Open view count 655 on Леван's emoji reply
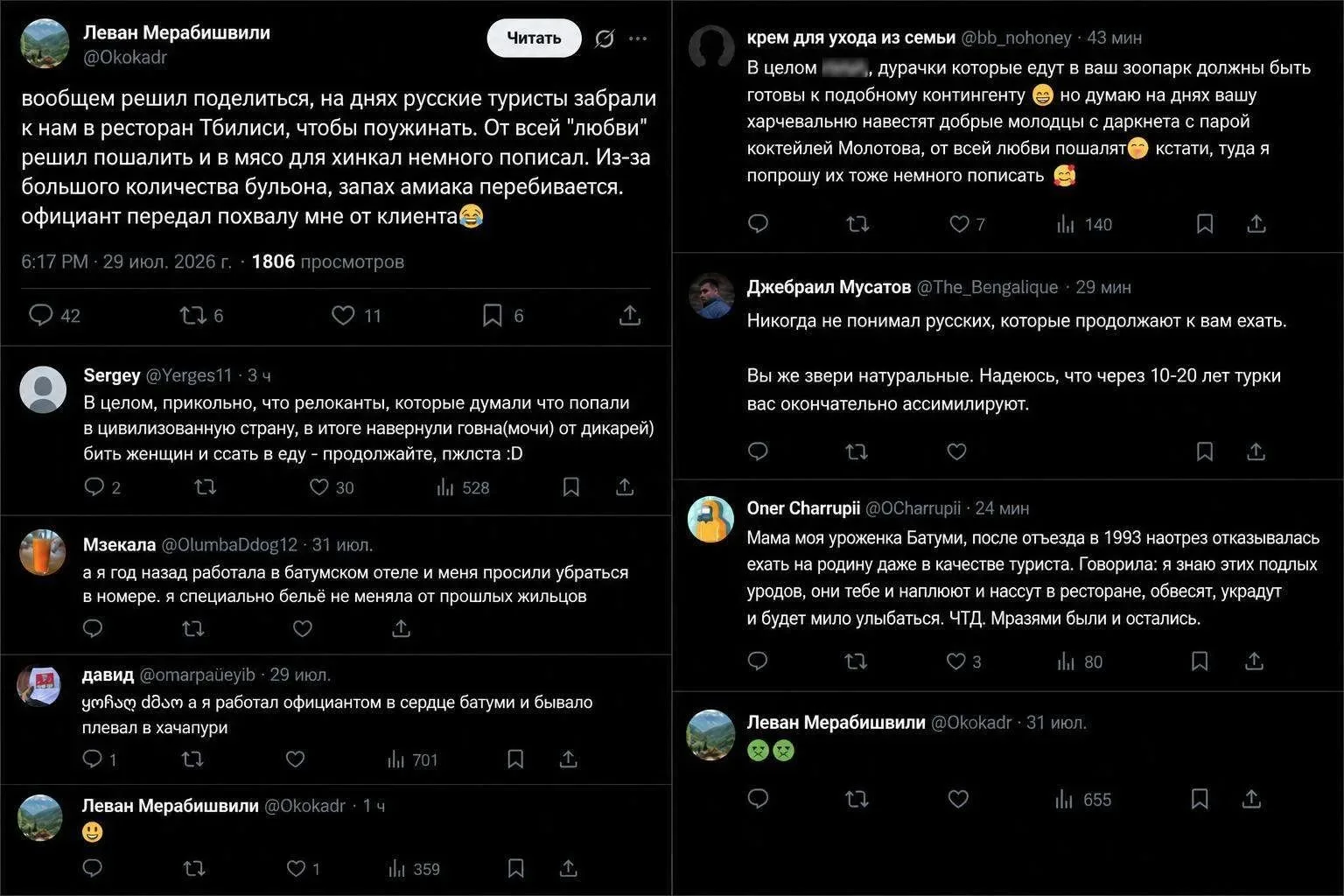This screenshot has width=1344, height=896. tap(1083, 799)
